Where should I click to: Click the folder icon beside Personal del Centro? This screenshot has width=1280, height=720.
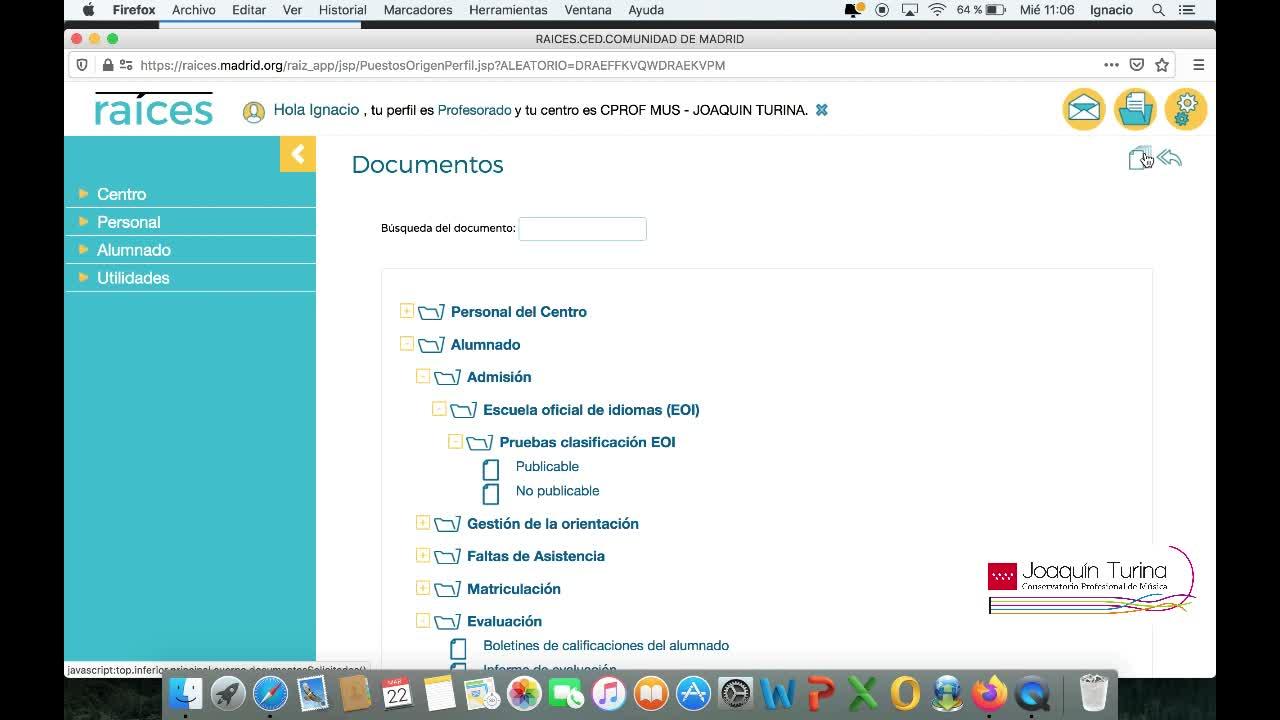pos(431,313)
